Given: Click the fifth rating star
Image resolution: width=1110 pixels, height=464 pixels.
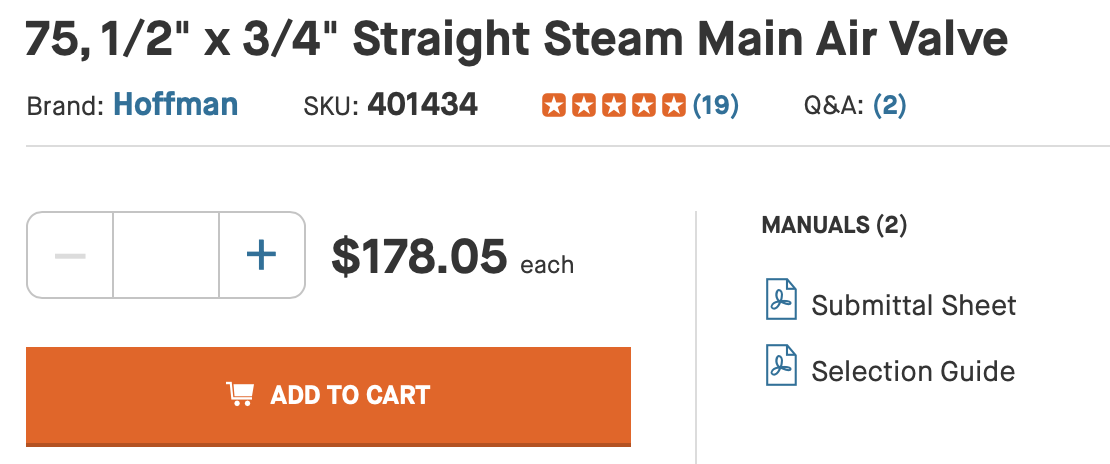Looking at the screenshot, I should (674, 105).
